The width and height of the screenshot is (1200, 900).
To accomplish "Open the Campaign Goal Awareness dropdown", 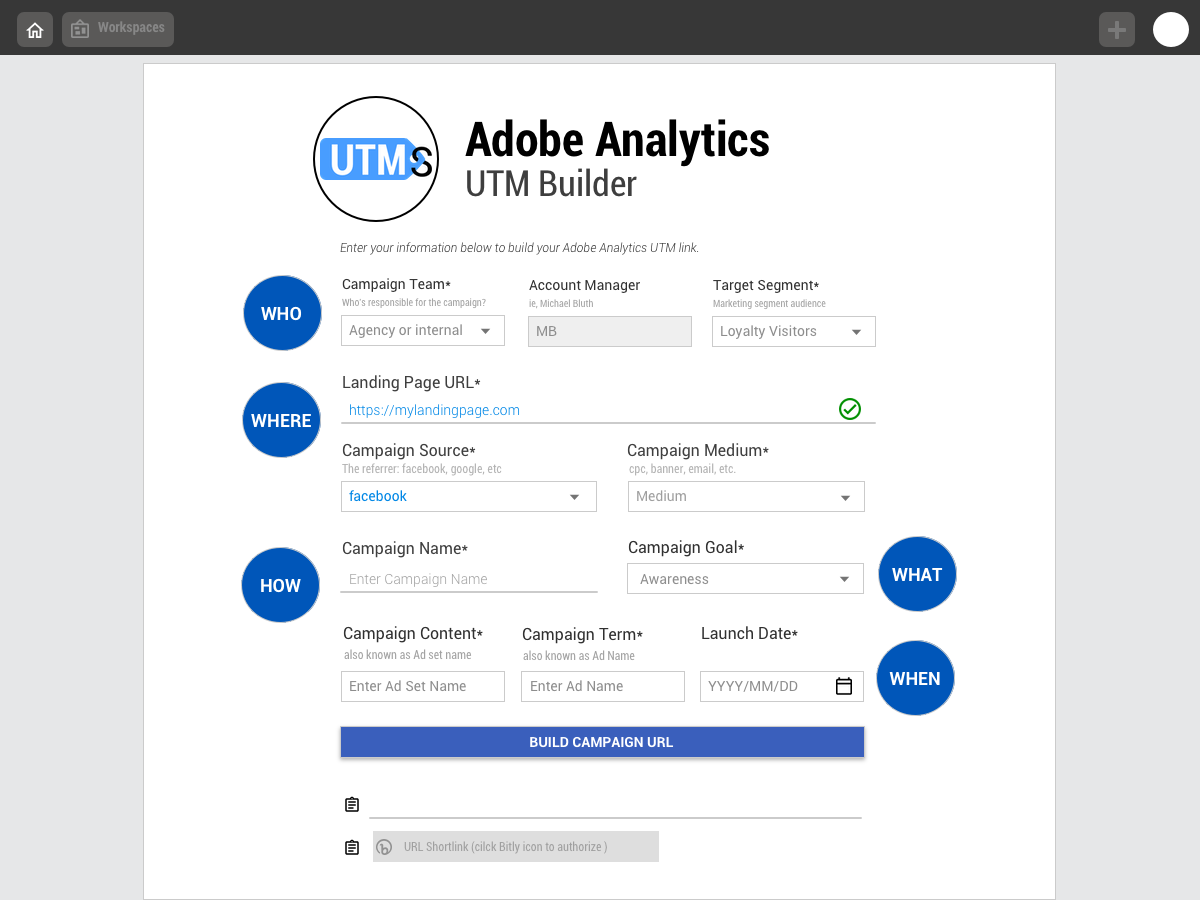I will click(x=746, y=579).
